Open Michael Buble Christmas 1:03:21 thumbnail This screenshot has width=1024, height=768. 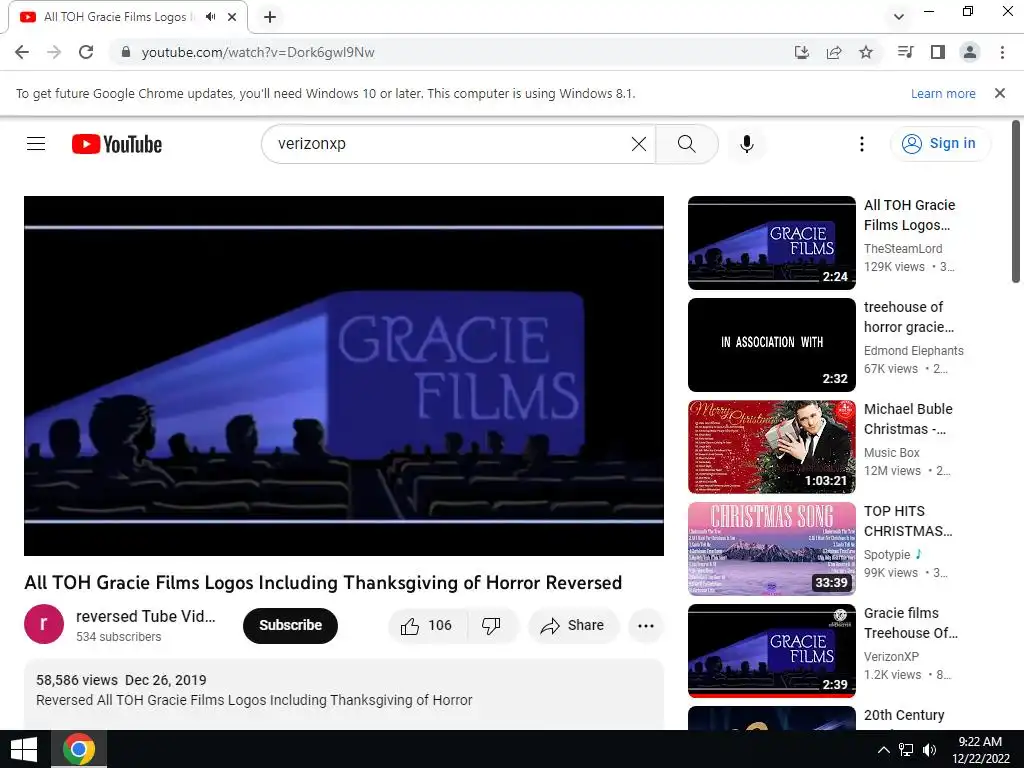tap(771, 447)
